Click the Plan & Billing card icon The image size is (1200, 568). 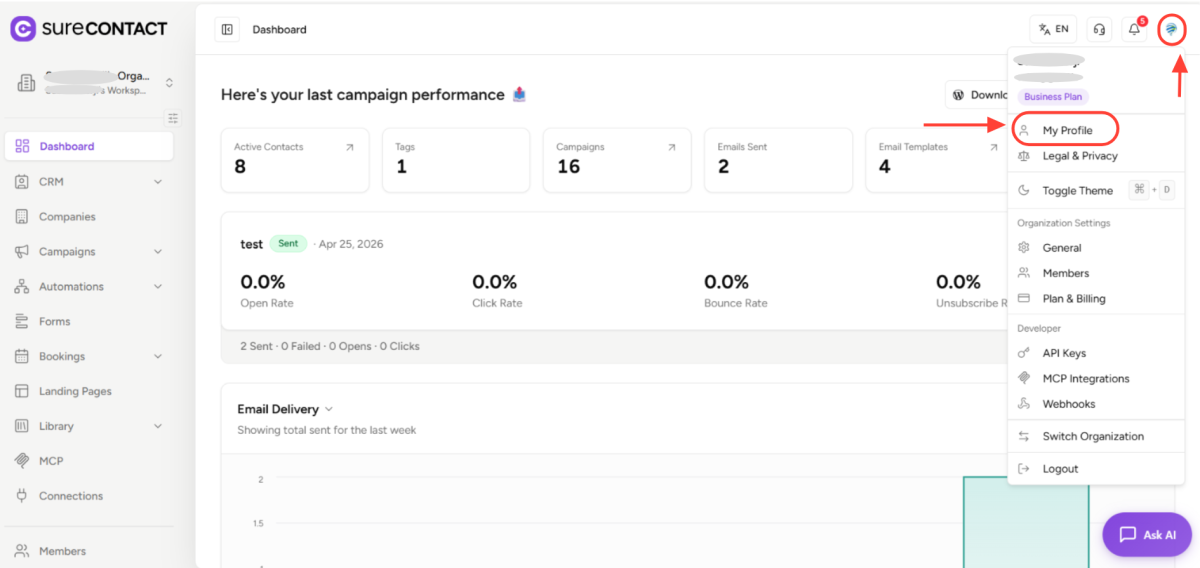[1023, 299]
